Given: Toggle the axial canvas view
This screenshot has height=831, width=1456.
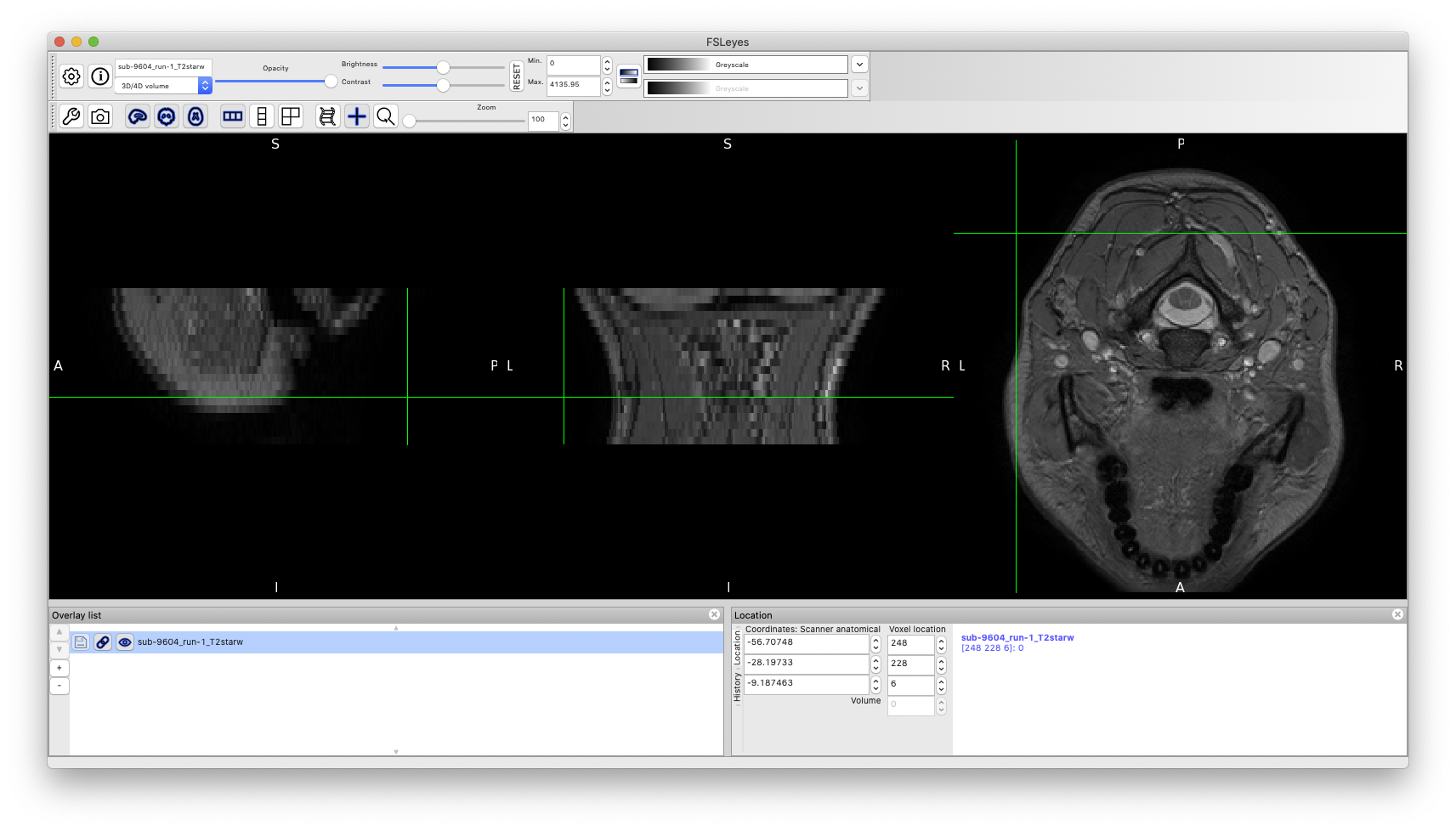Looking at the screenshot, I should [195, 116].
